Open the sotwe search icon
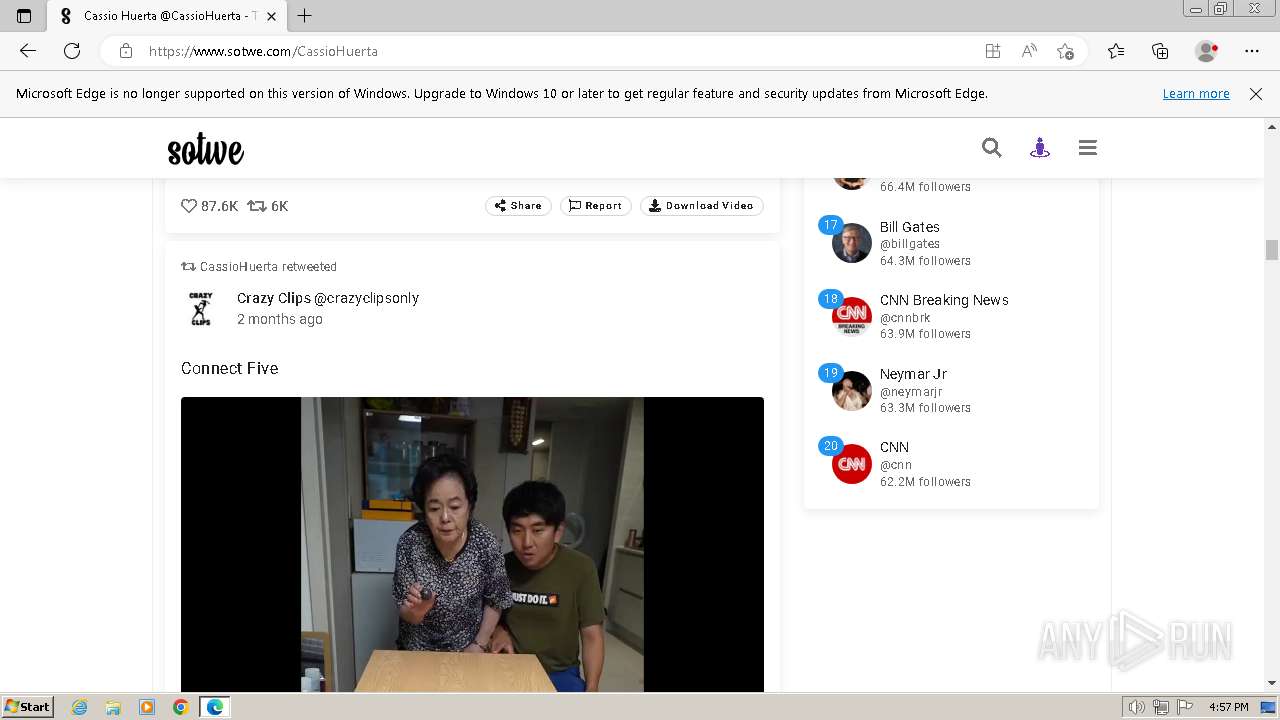This screenshot has height=720, width=1280. [991, 148]
